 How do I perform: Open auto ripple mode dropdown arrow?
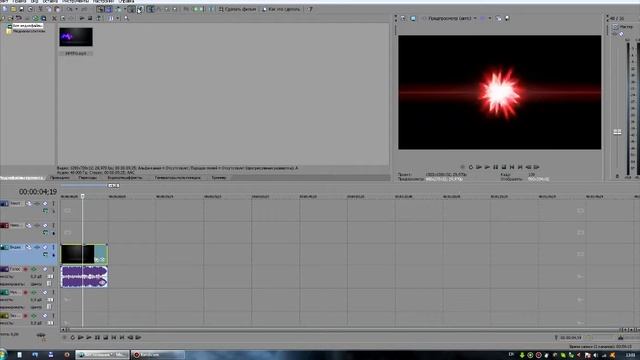point(125,9)
